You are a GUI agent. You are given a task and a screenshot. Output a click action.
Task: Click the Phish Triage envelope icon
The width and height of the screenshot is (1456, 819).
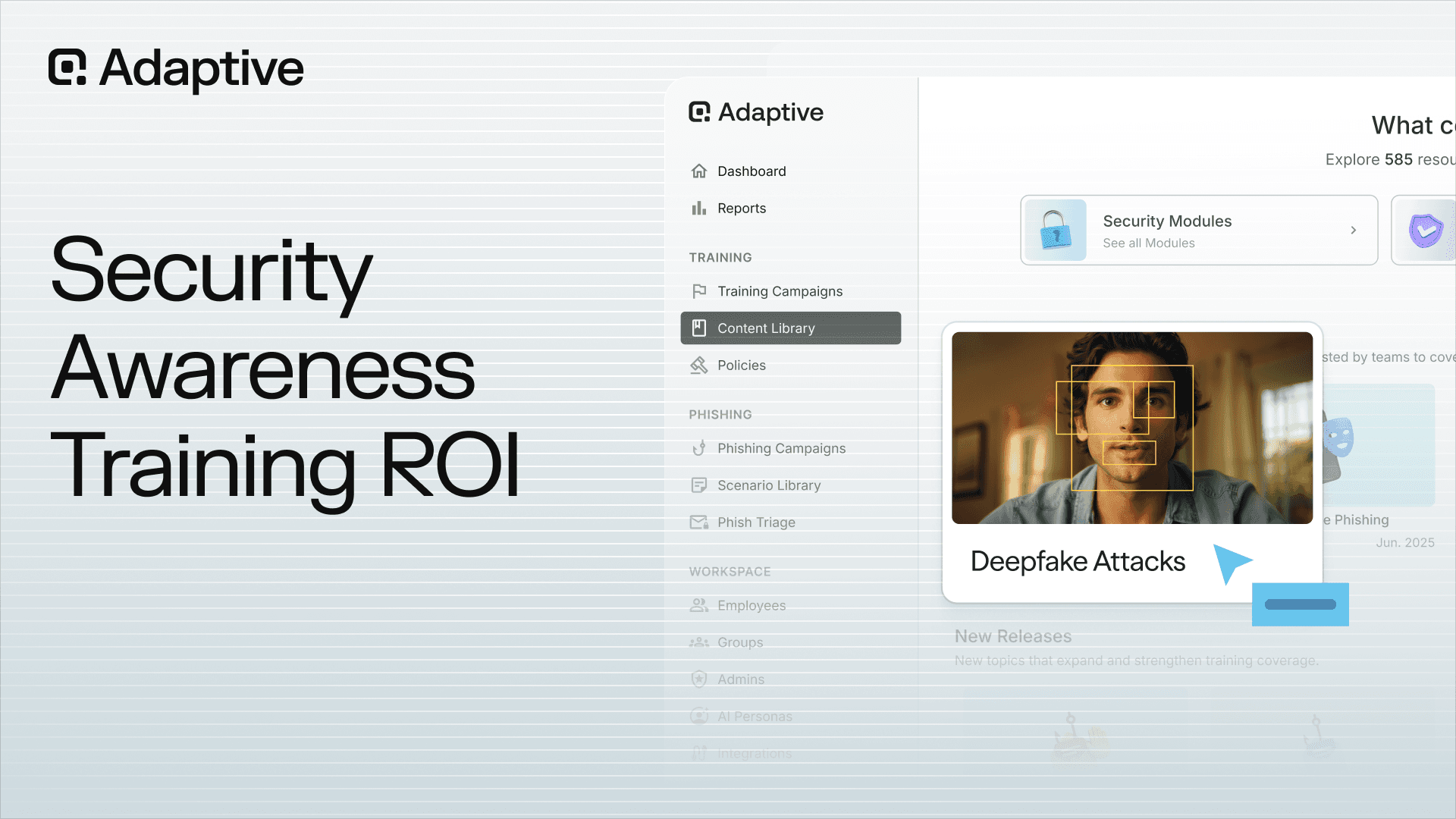699,522
